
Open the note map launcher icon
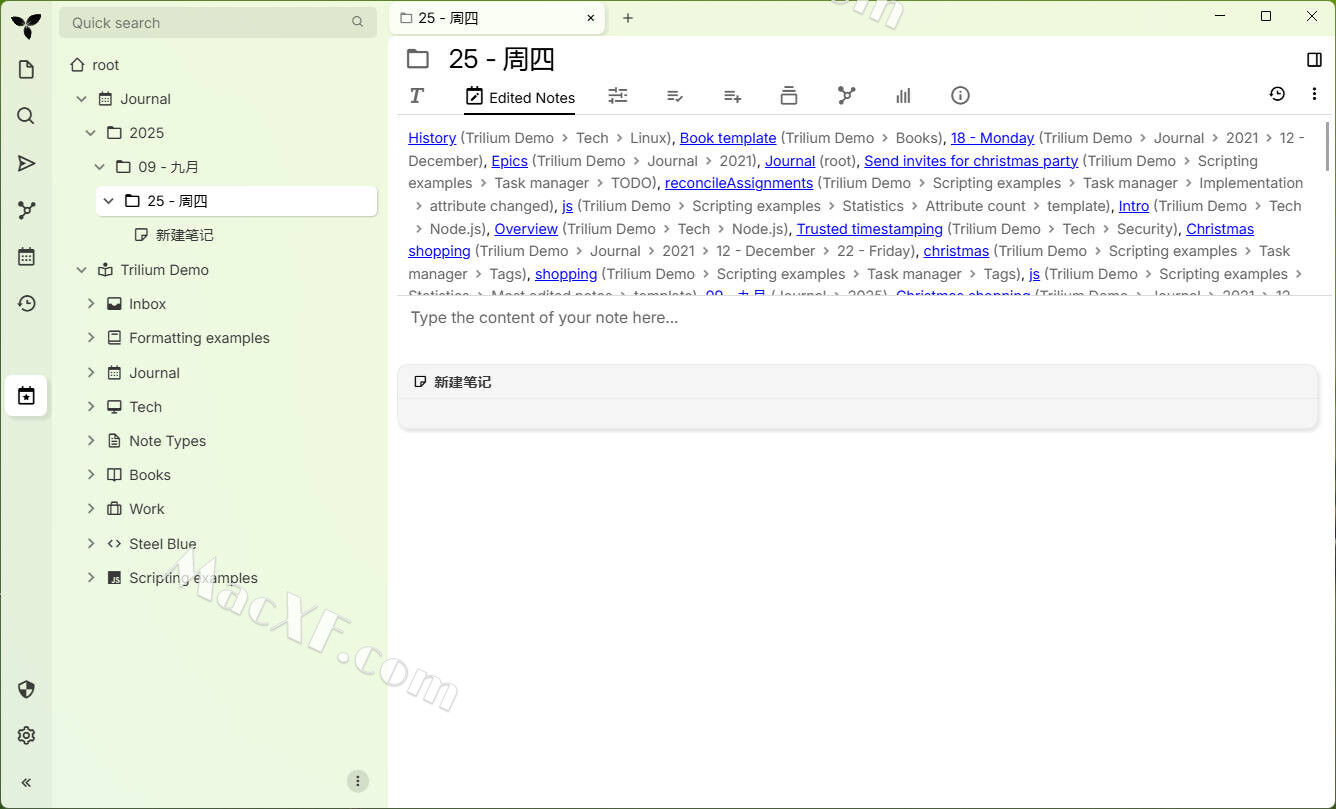coord(26,210)
